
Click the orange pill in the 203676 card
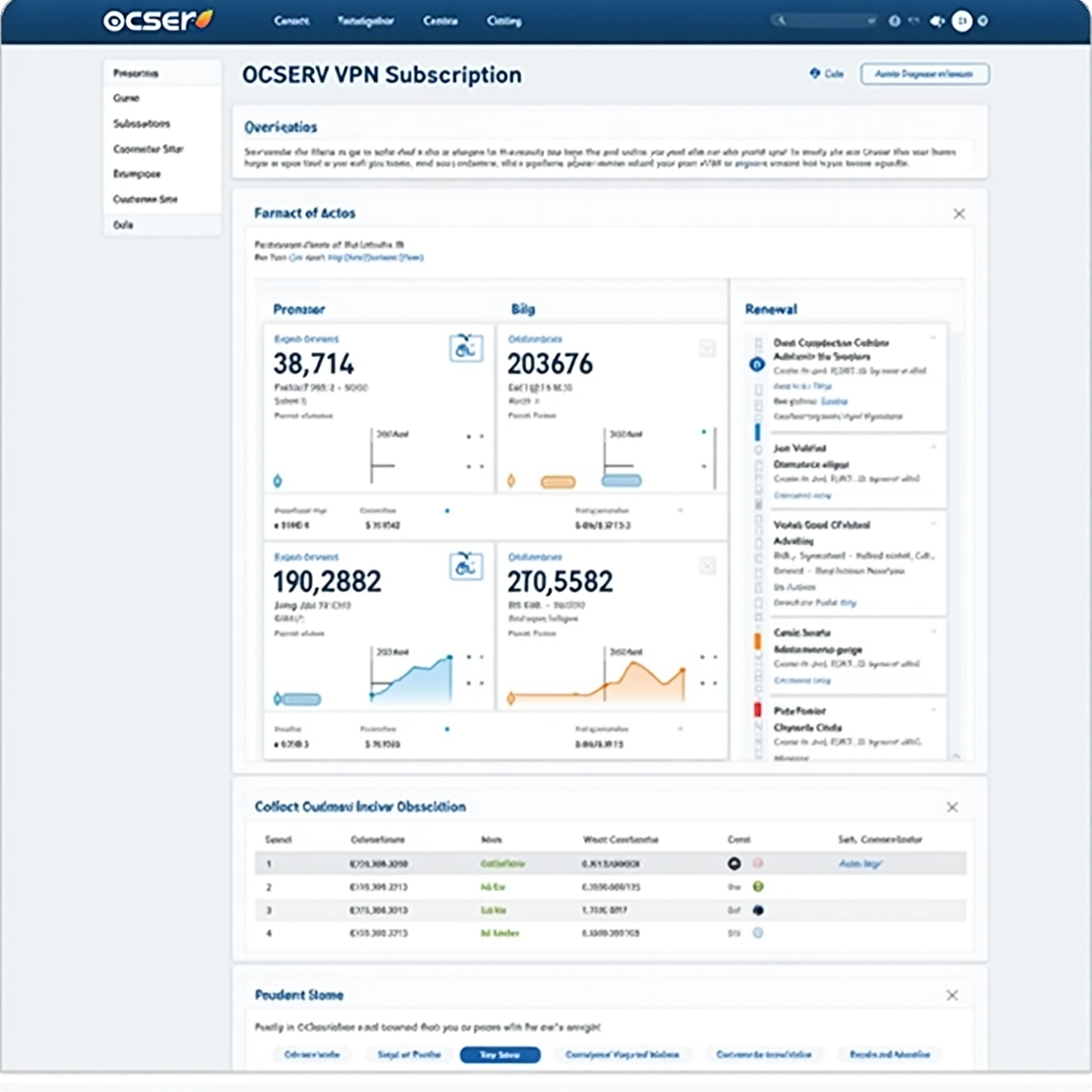(x=558, y=482)
